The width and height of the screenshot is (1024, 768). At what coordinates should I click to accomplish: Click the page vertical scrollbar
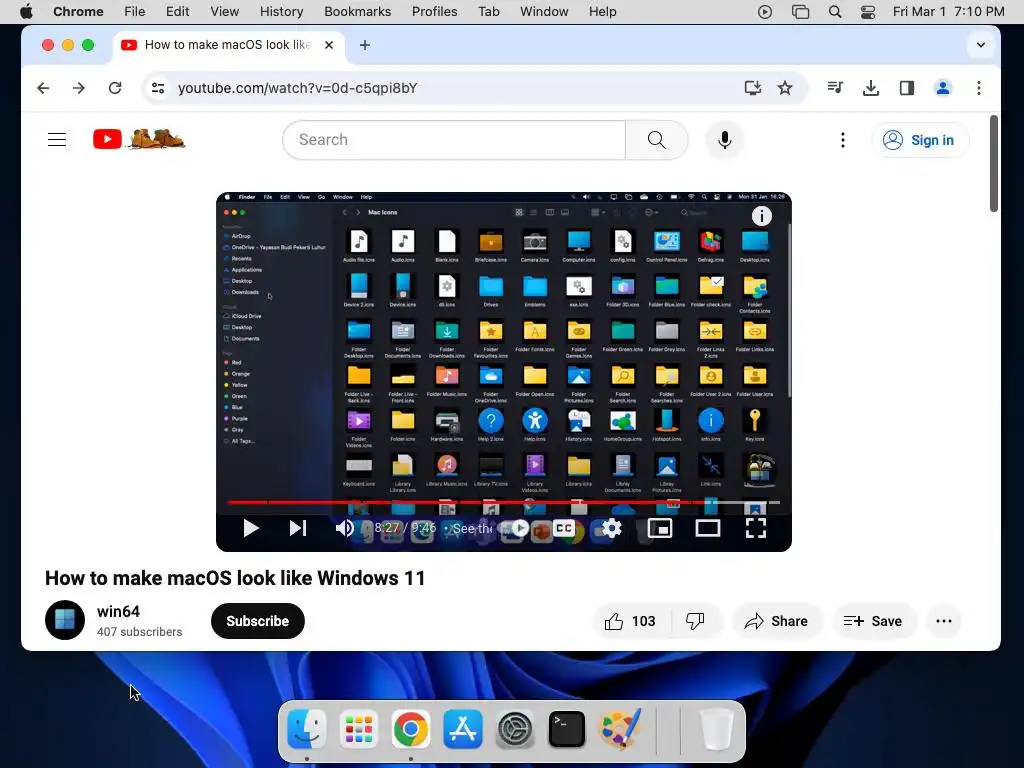(x=993, y=163)
